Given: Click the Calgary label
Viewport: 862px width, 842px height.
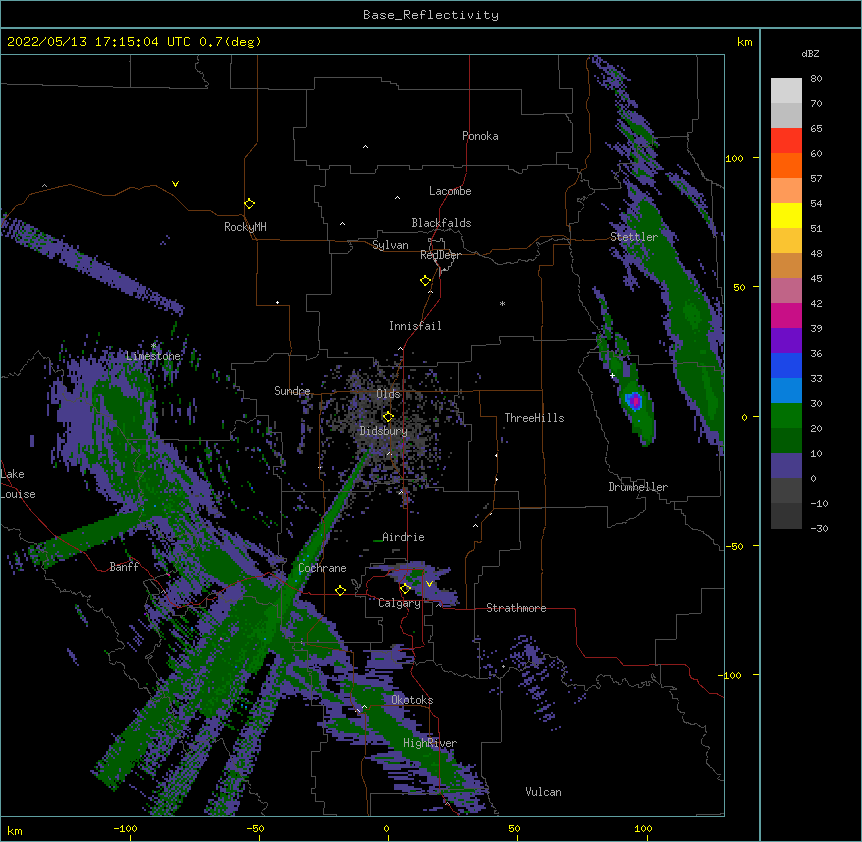Looking at the screenshot, I should [x=399, y=603].
